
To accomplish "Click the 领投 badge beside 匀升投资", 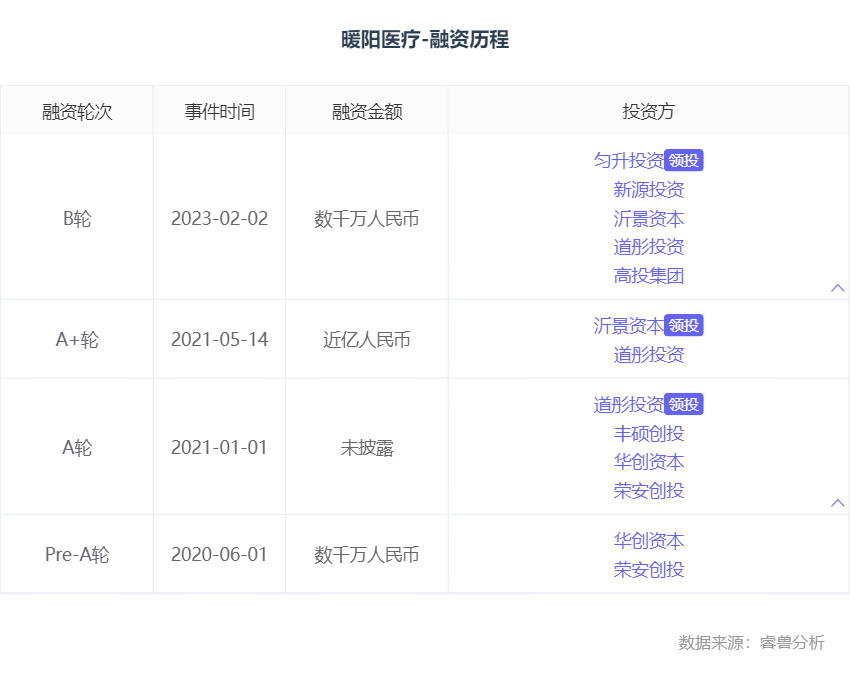I will (684, 160).
